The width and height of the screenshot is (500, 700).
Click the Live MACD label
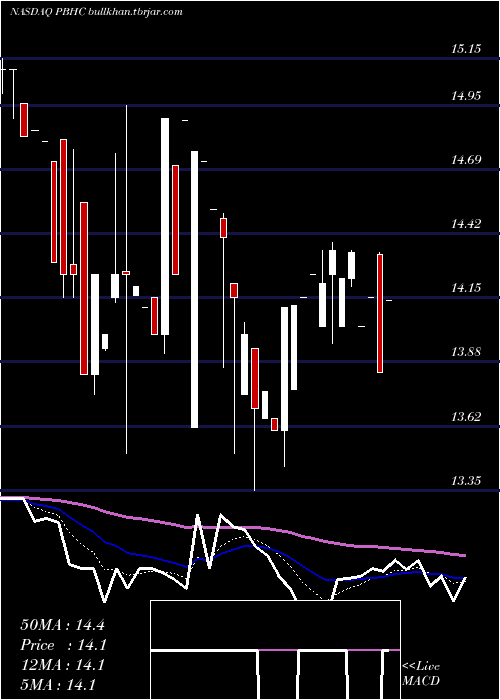click(421, 673)
